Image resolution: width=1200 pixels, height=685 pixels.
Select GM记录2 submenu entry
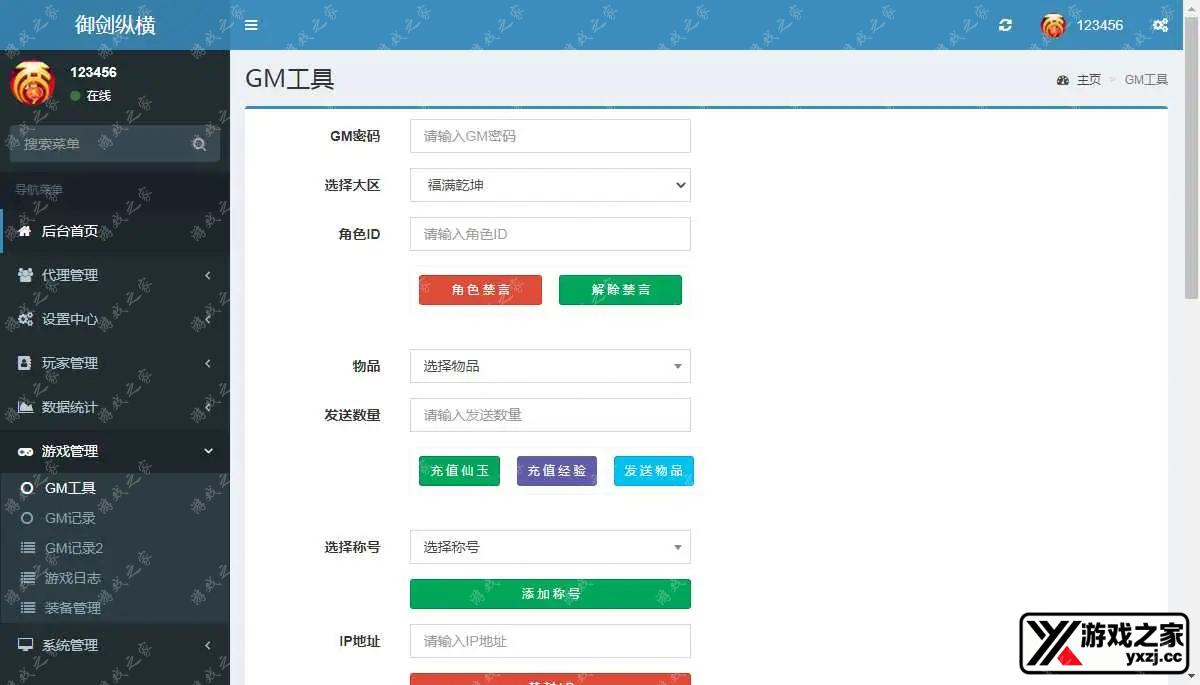pos(115,548)
